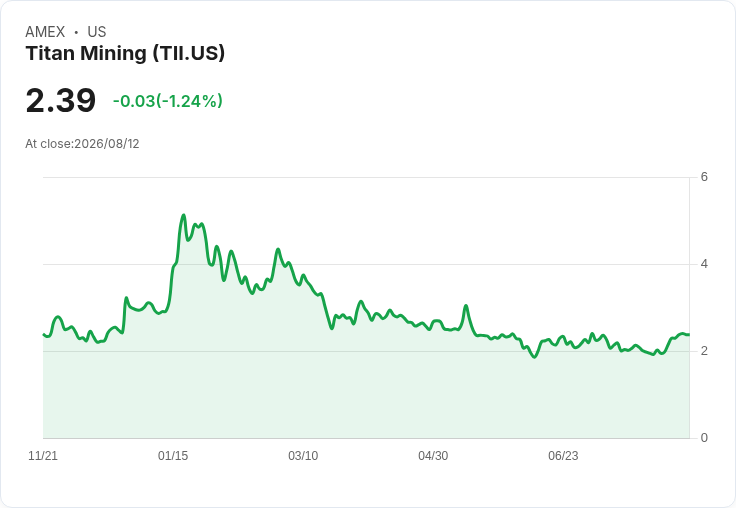The image size is (736, 508).
Task: Click the 04/30 date axis label
Action: click(433, 456)
